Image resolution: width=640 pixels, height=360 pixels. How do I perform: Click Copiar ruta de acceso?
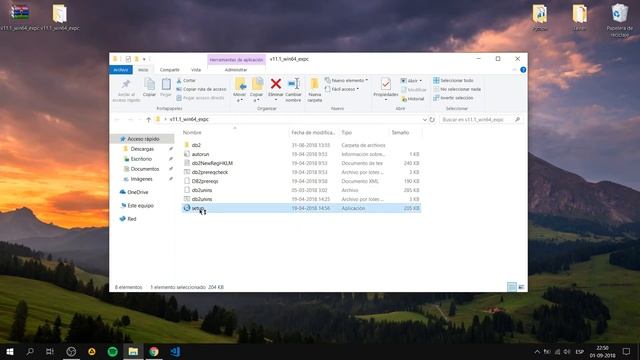[201, 89]
